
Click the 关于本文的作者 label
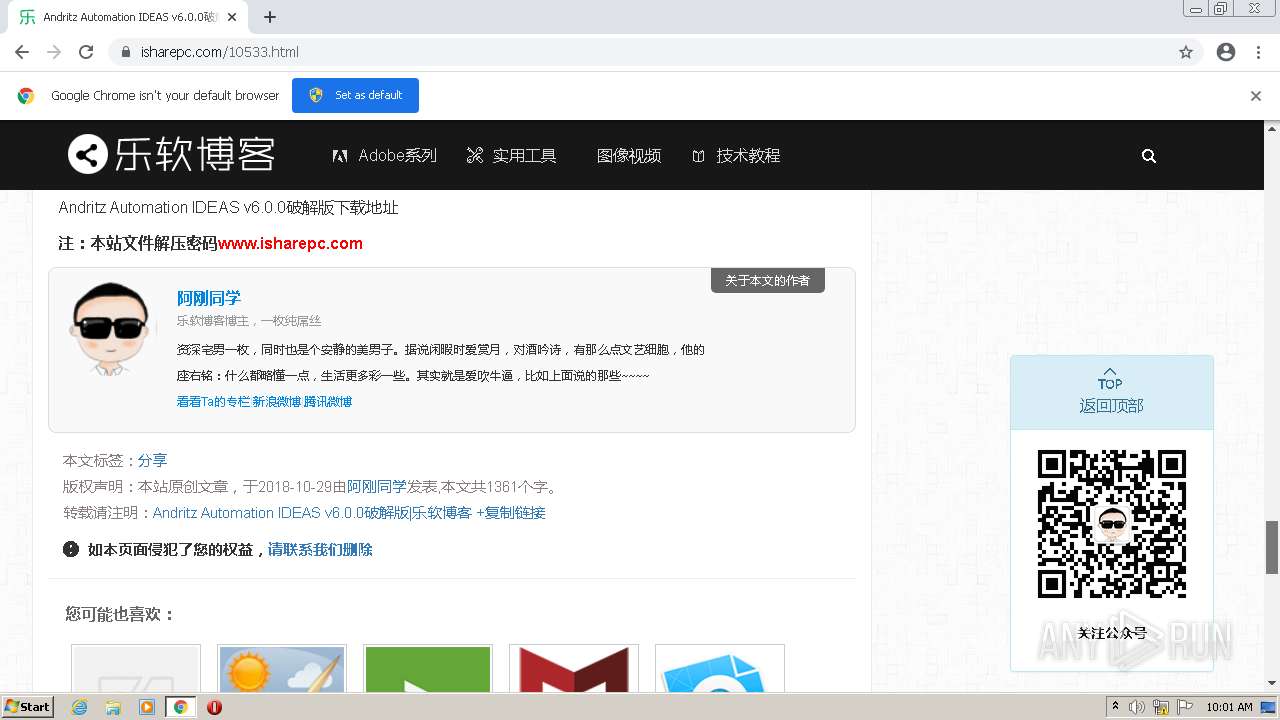tap(768, 280)
